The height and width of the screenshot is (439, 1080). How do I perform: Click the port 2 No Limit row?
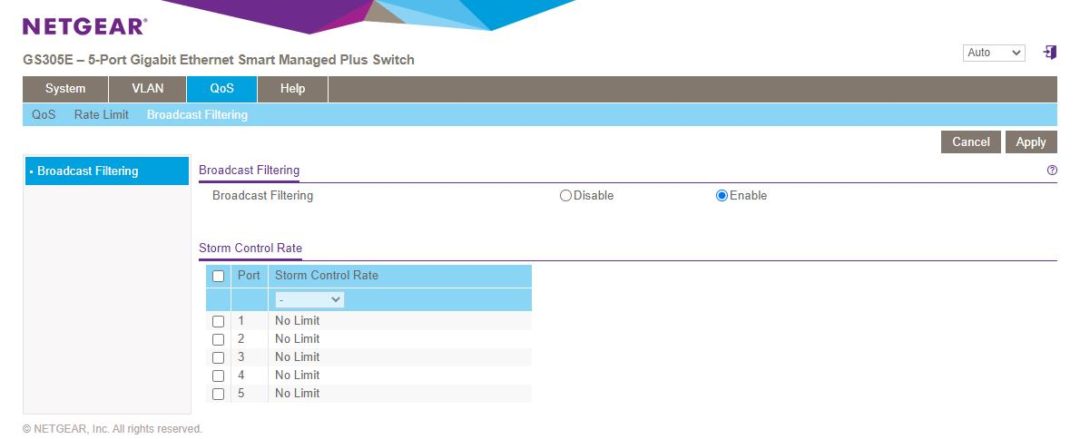297,339
